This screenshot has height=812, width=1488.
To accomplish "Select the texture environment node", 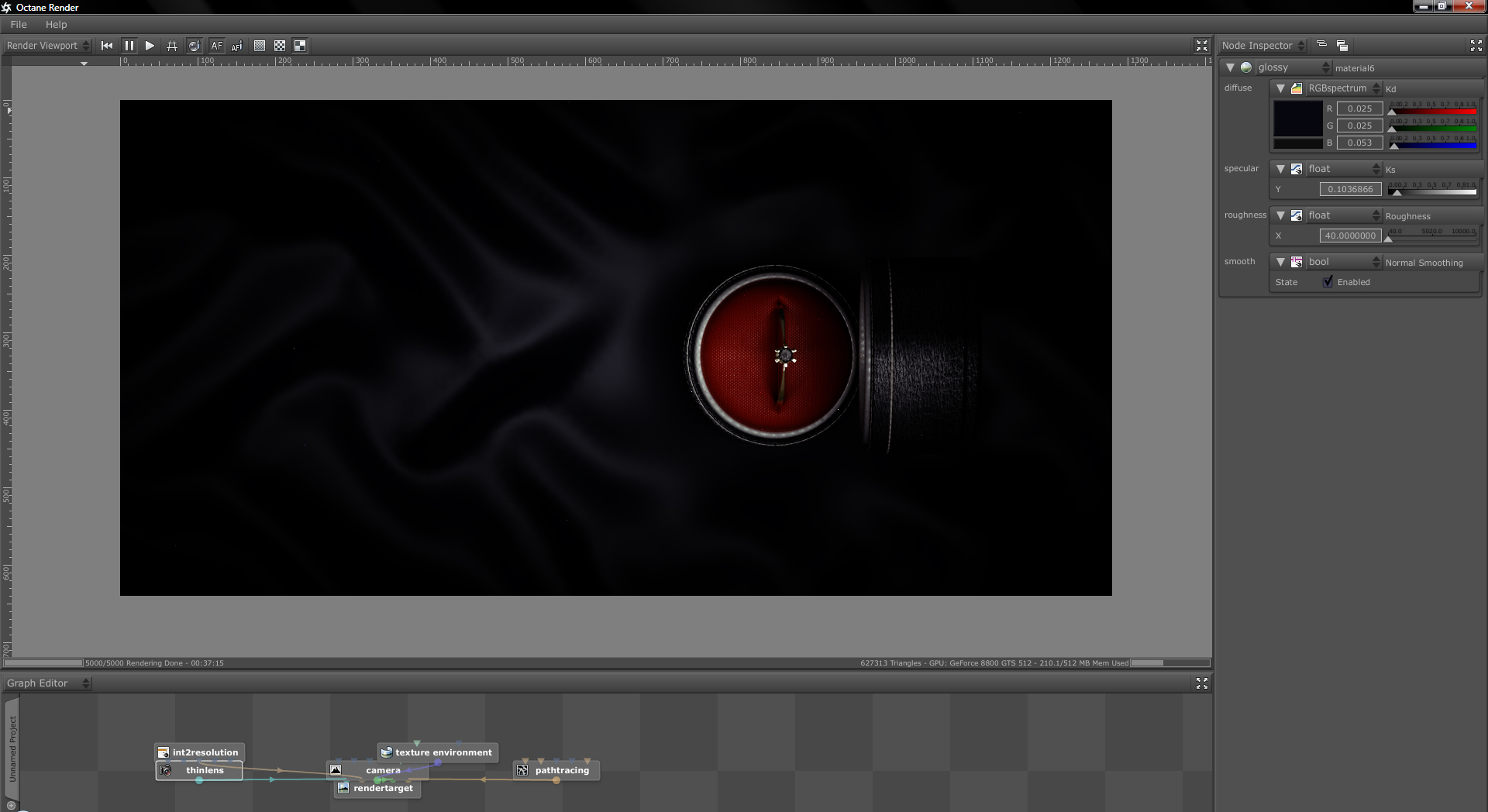I will coord(438,752).
